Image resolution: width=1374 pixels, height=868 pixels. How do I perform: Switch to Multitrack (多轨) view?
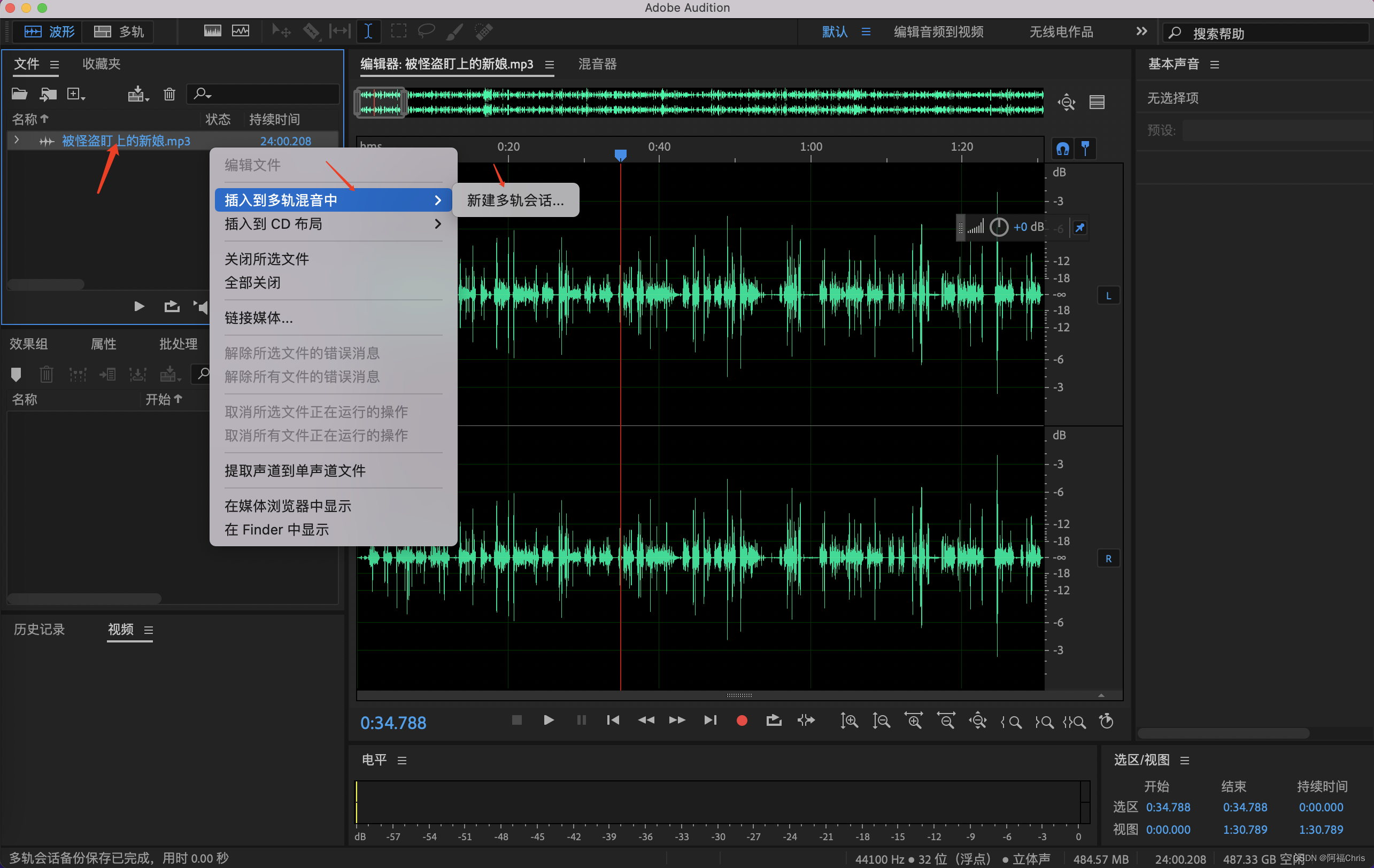tap(119, 32)
